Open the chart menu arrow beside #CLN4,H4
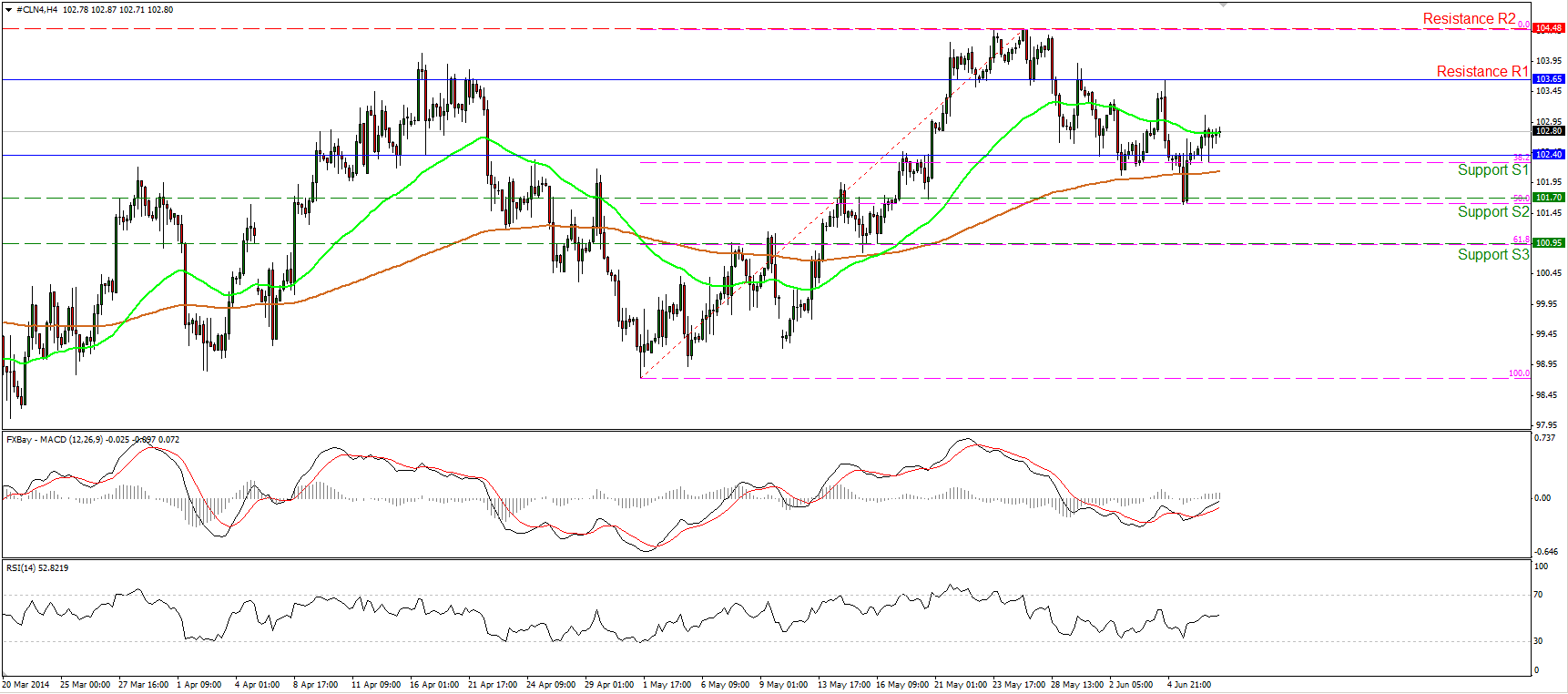Viewport: 1568px width, 694px height. click(9, 9)
